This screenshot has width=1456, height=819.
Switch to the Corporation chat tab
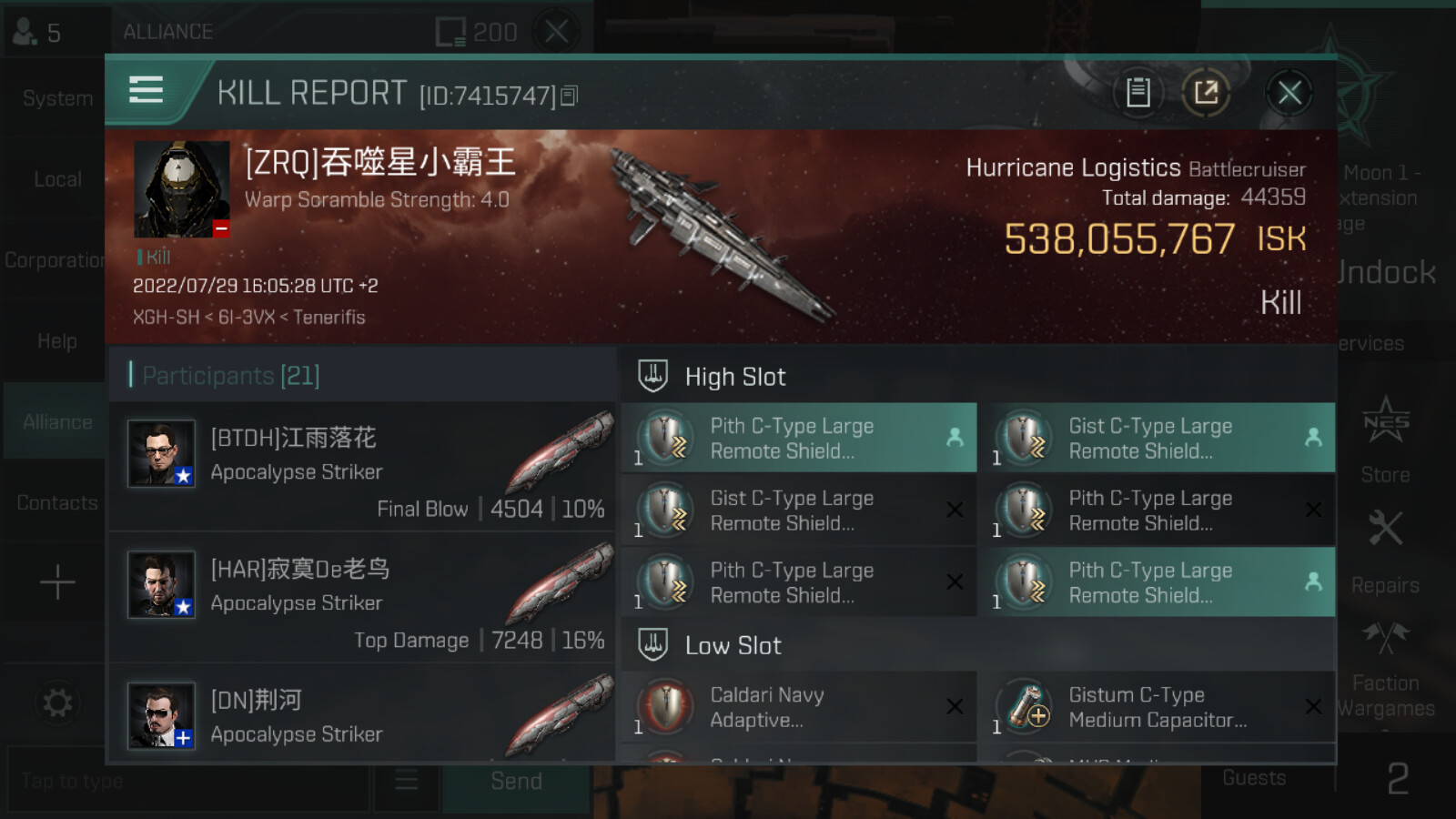coord(55,260)
